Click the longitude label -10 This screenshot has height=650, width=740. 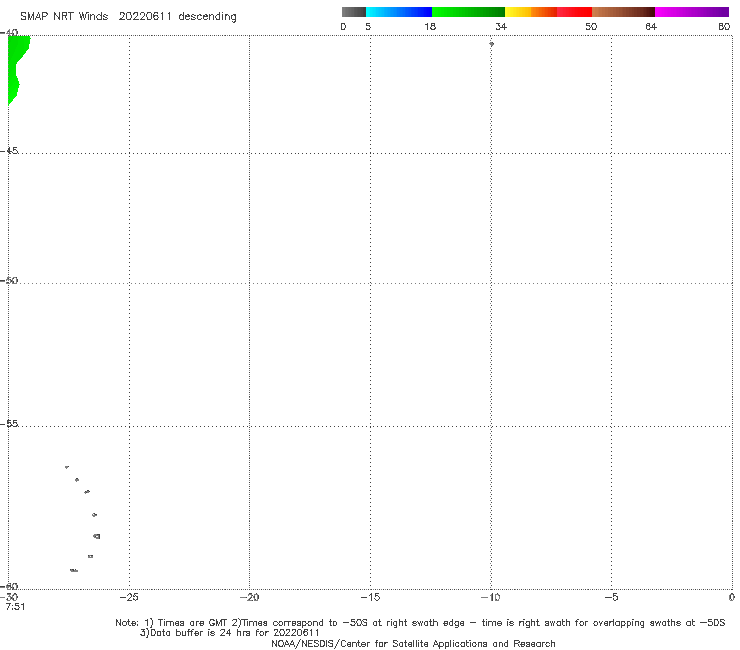490,597
